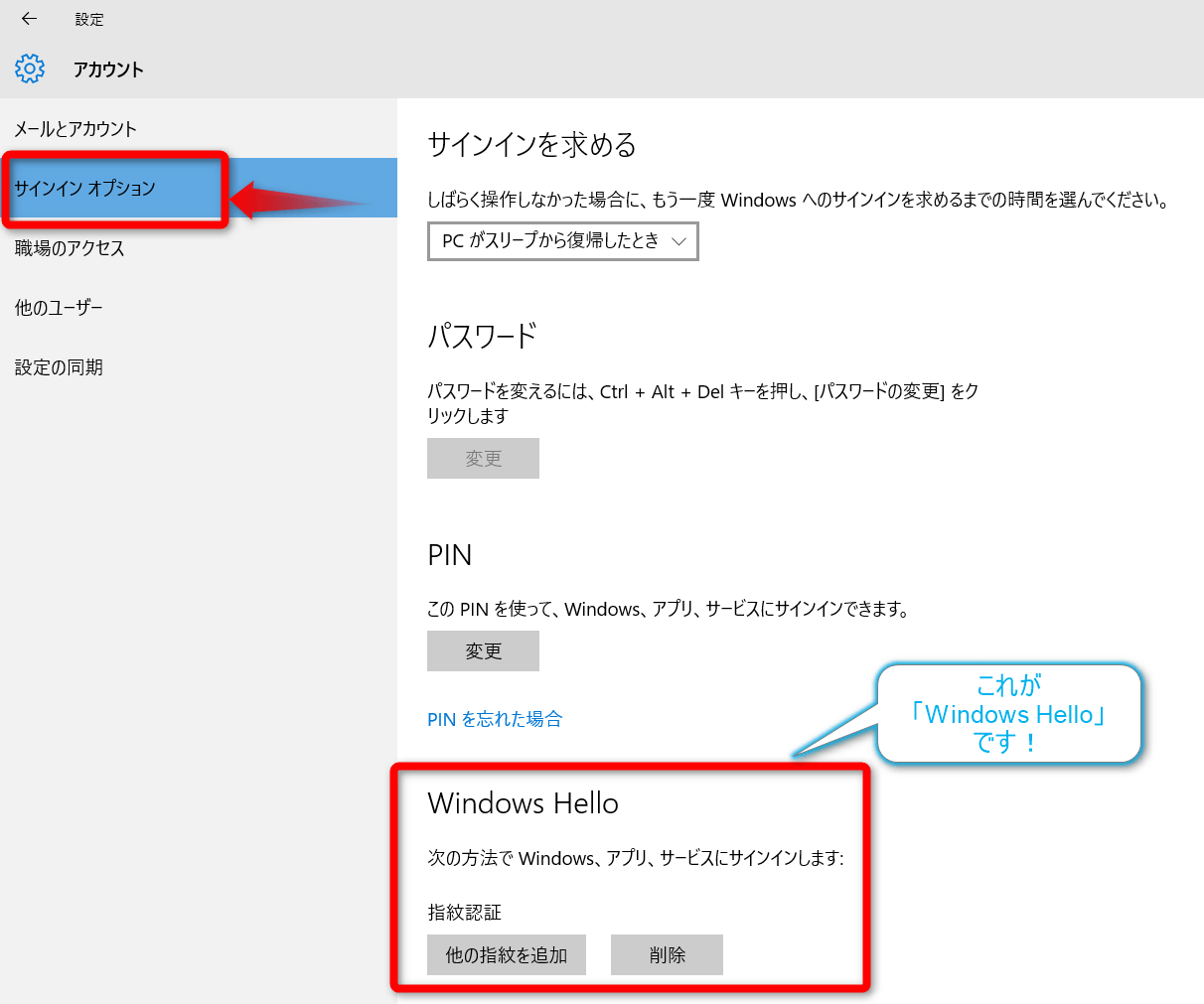This screenshot has width=1204, height=1004.
Task: Switch to 設定の同期 page
Action: (x=59, y=367)
